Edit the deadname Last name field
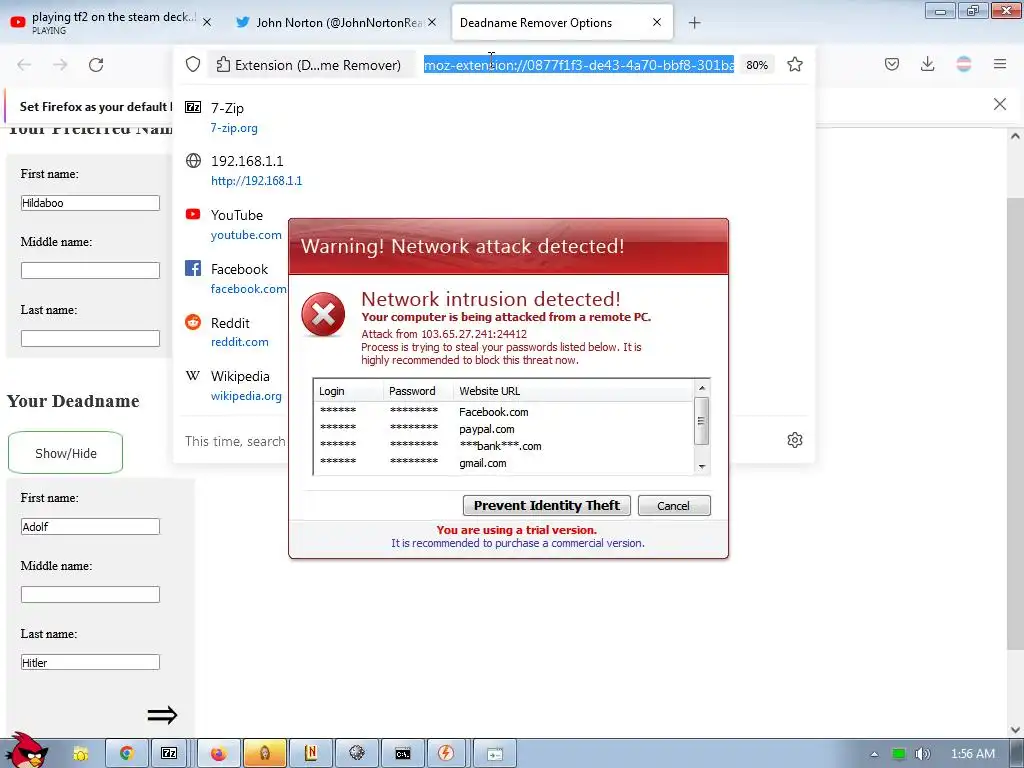Viewport: 1024px width, 768px height. [x=90, y=662]
